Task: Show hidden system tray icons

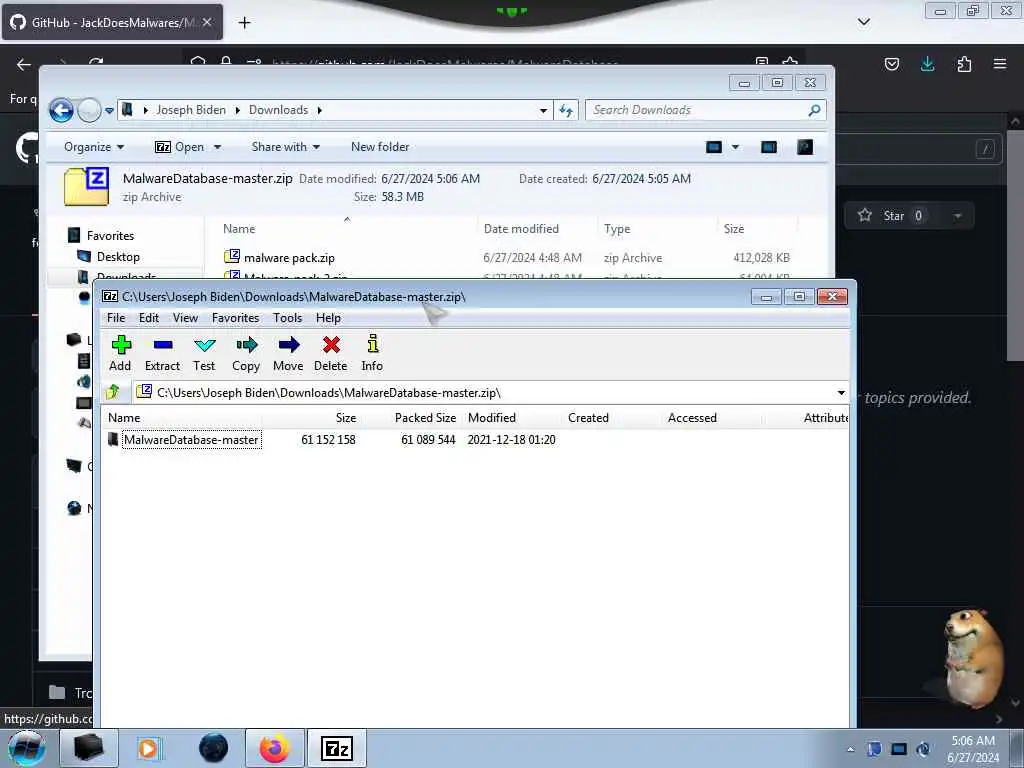Action: [x=850, y=749]
